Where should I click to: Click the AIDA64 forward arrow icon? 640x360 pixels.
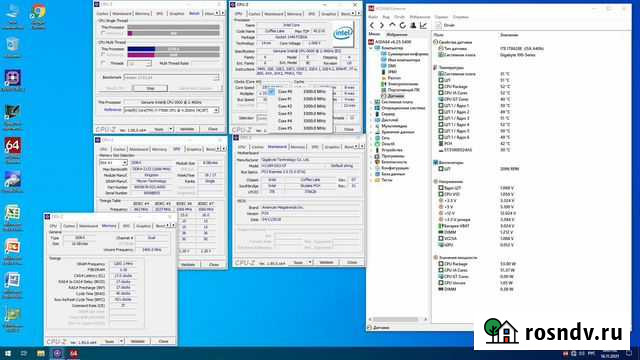(x=382, y=25)
